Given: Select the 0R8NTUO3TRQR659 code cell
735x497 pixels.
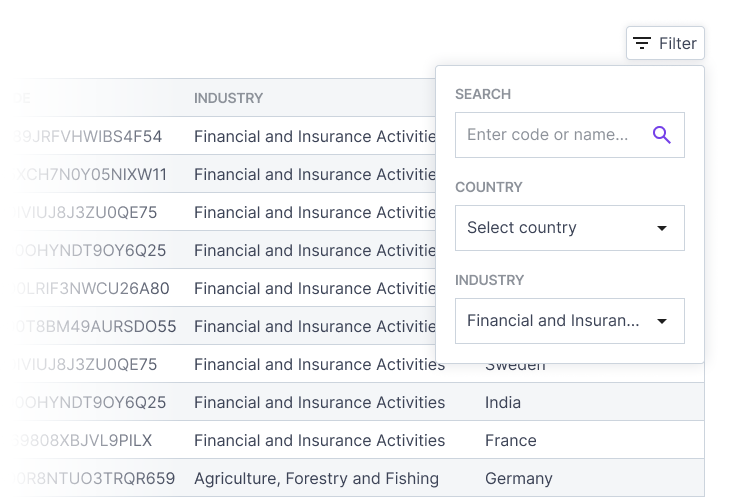Looking at the screenshot, I should pyautogui.click(x=94, y=478).
